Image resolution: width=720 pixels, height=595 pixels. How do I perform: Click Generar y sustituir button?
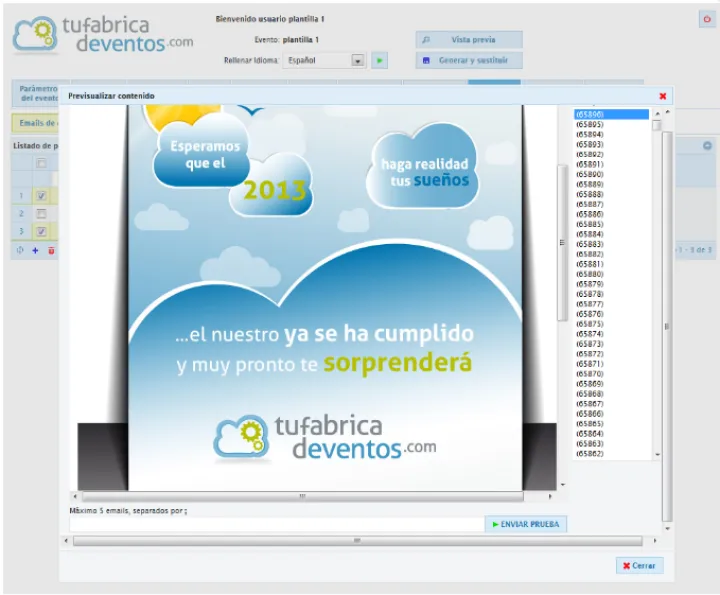[x=469, y=60]
